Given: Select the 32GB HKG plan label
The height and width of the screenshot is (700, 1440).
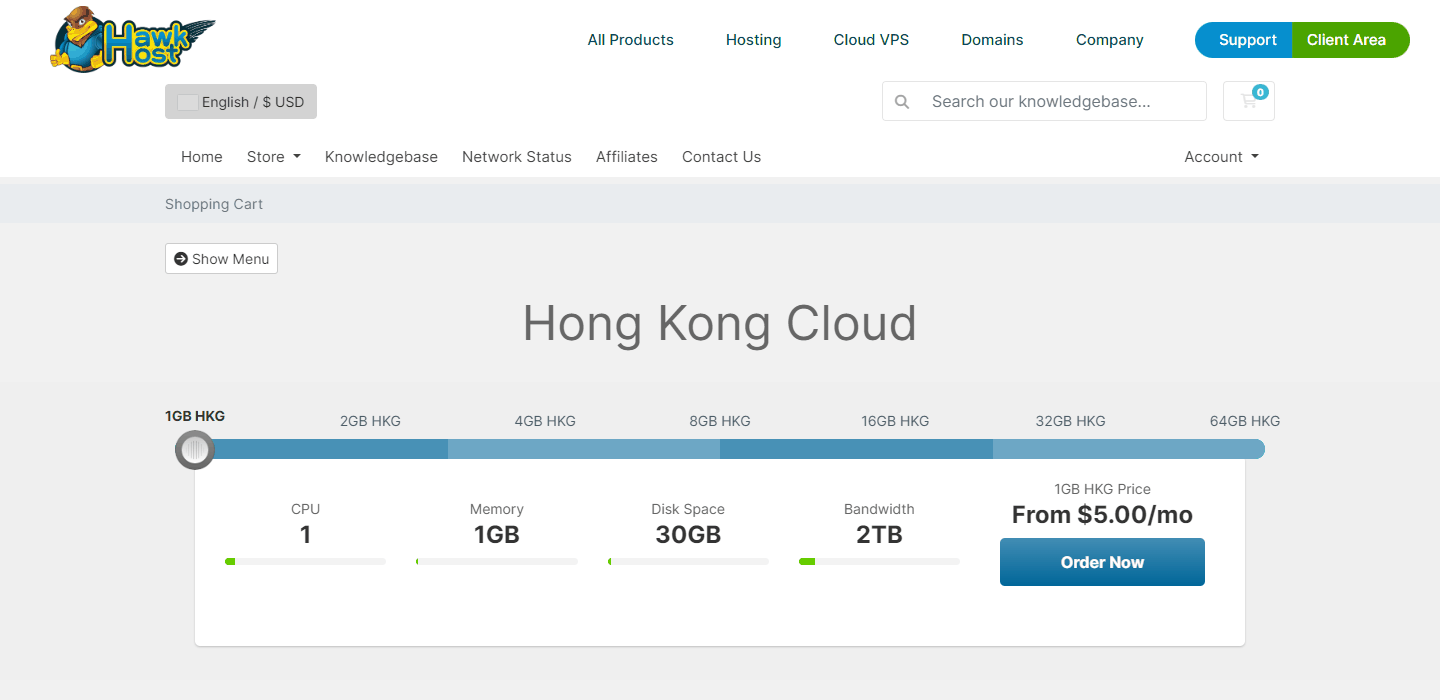Looking at the screenshot, I should pos(1070,421).
